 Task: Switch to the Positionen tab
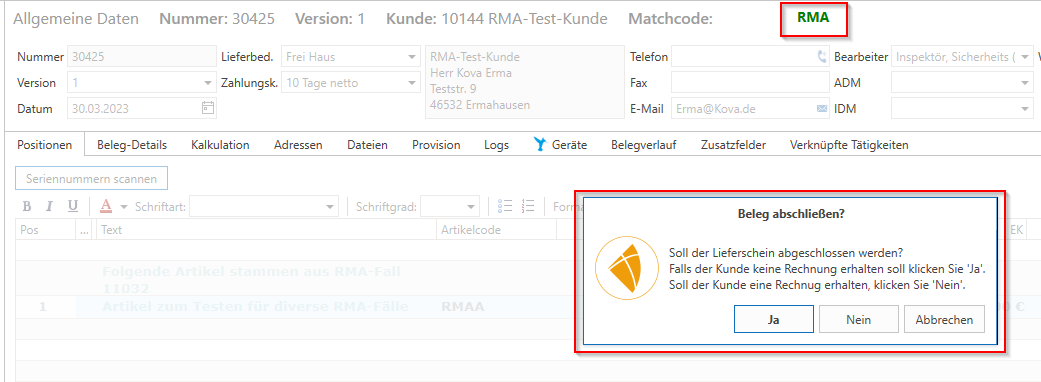tap(44, 145)
